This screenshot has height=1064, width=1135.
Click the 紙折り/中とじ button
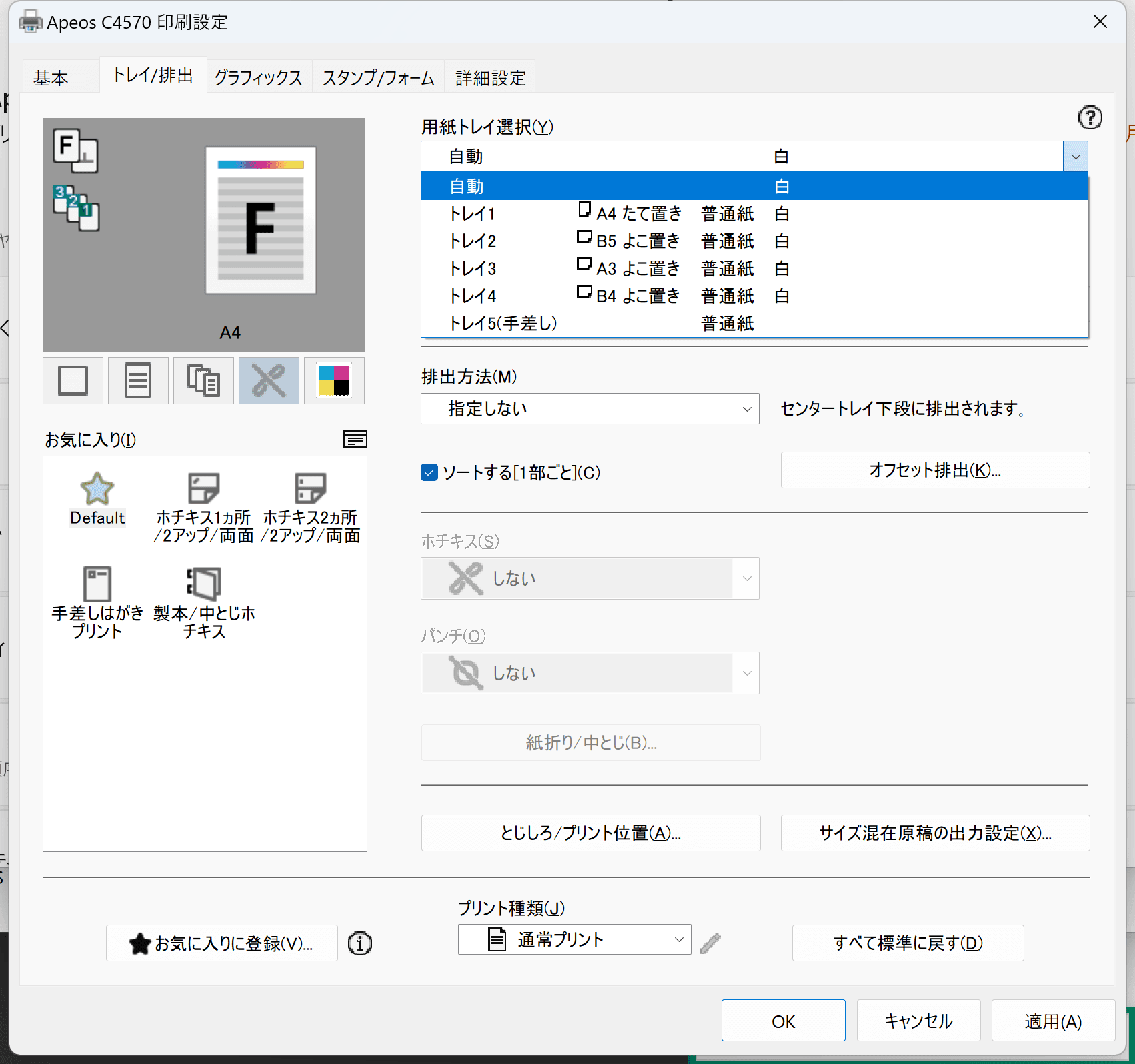coord(591,742)
